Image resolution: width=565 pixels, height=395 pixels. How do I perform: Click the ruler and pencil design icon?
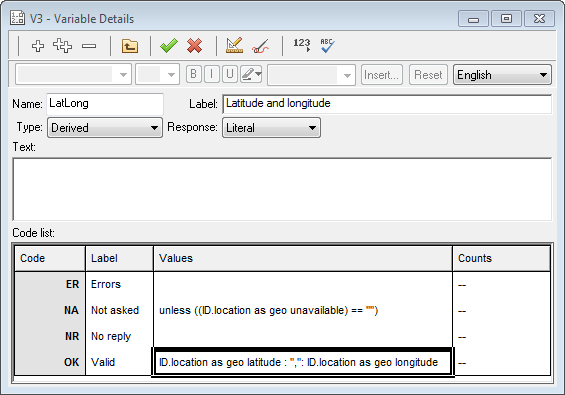click(x=234, y=46)
